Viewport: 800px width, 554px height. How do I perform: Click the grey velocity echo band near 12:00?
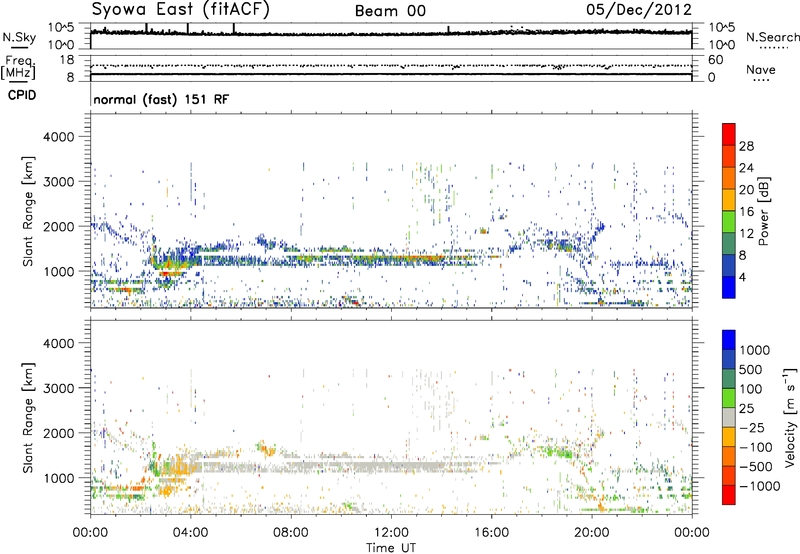(x=393, y=466)
